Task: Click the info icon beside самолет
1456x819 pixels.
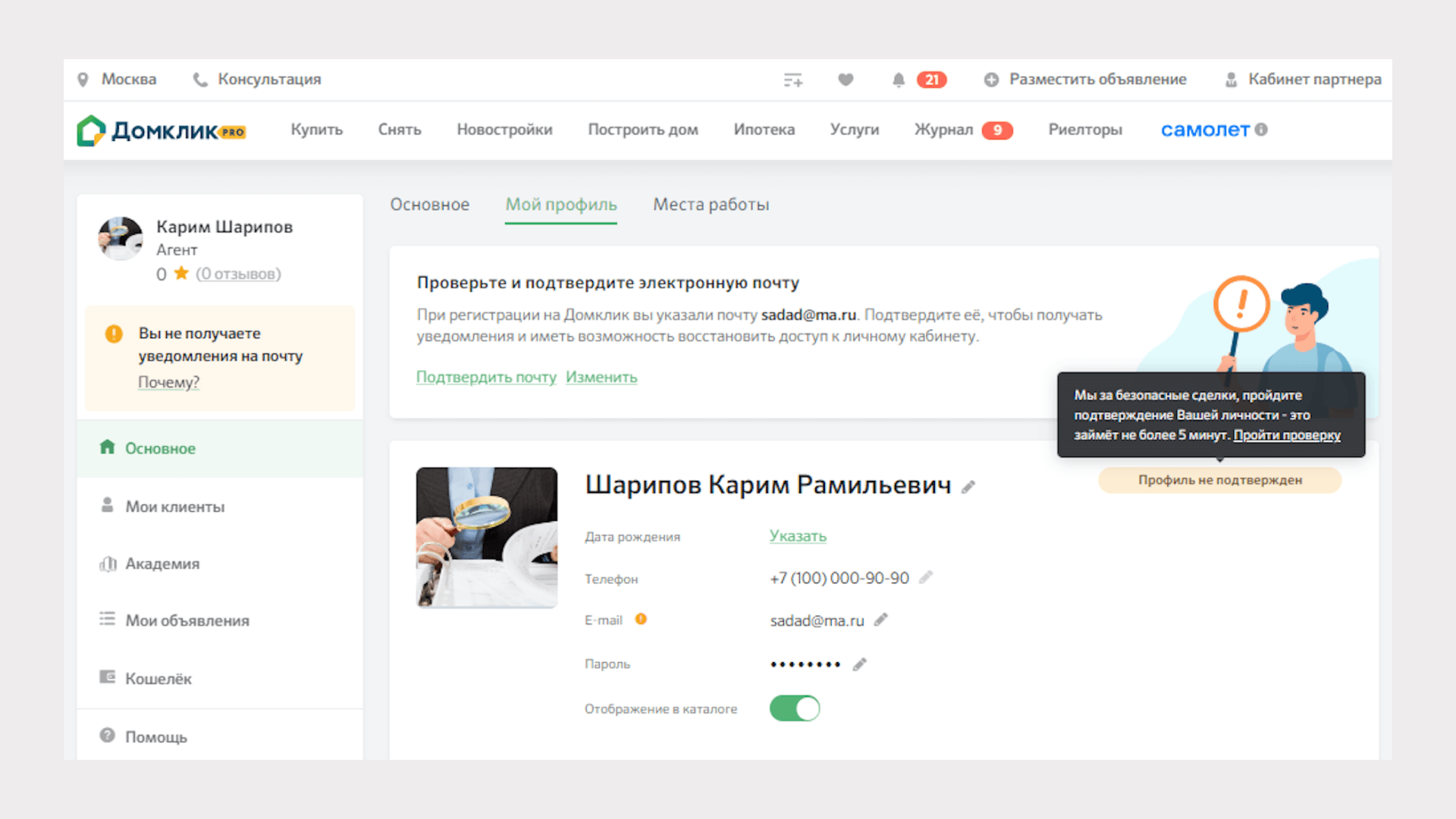Action: click(1261, 130)
